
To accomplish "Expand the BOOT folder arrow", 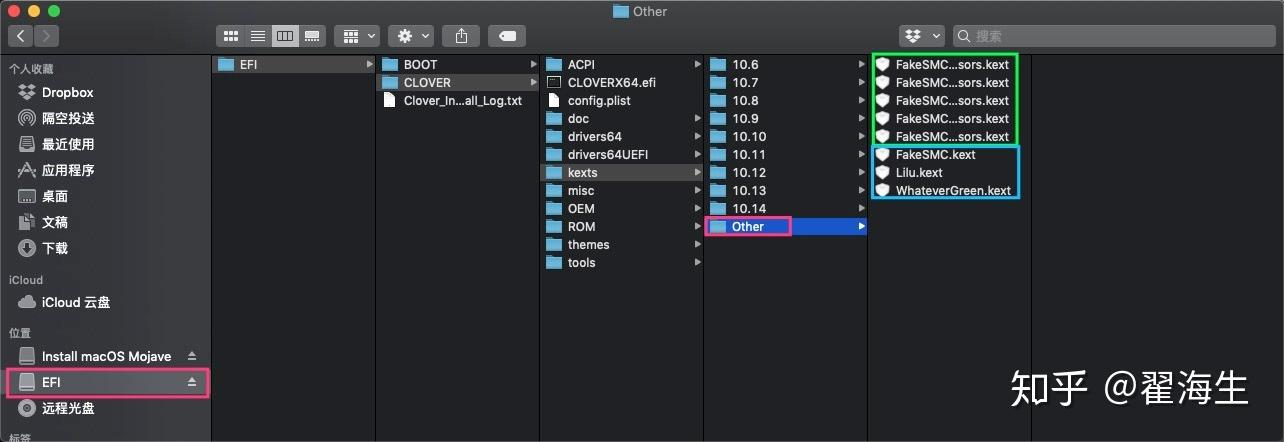I will [533, 65].
